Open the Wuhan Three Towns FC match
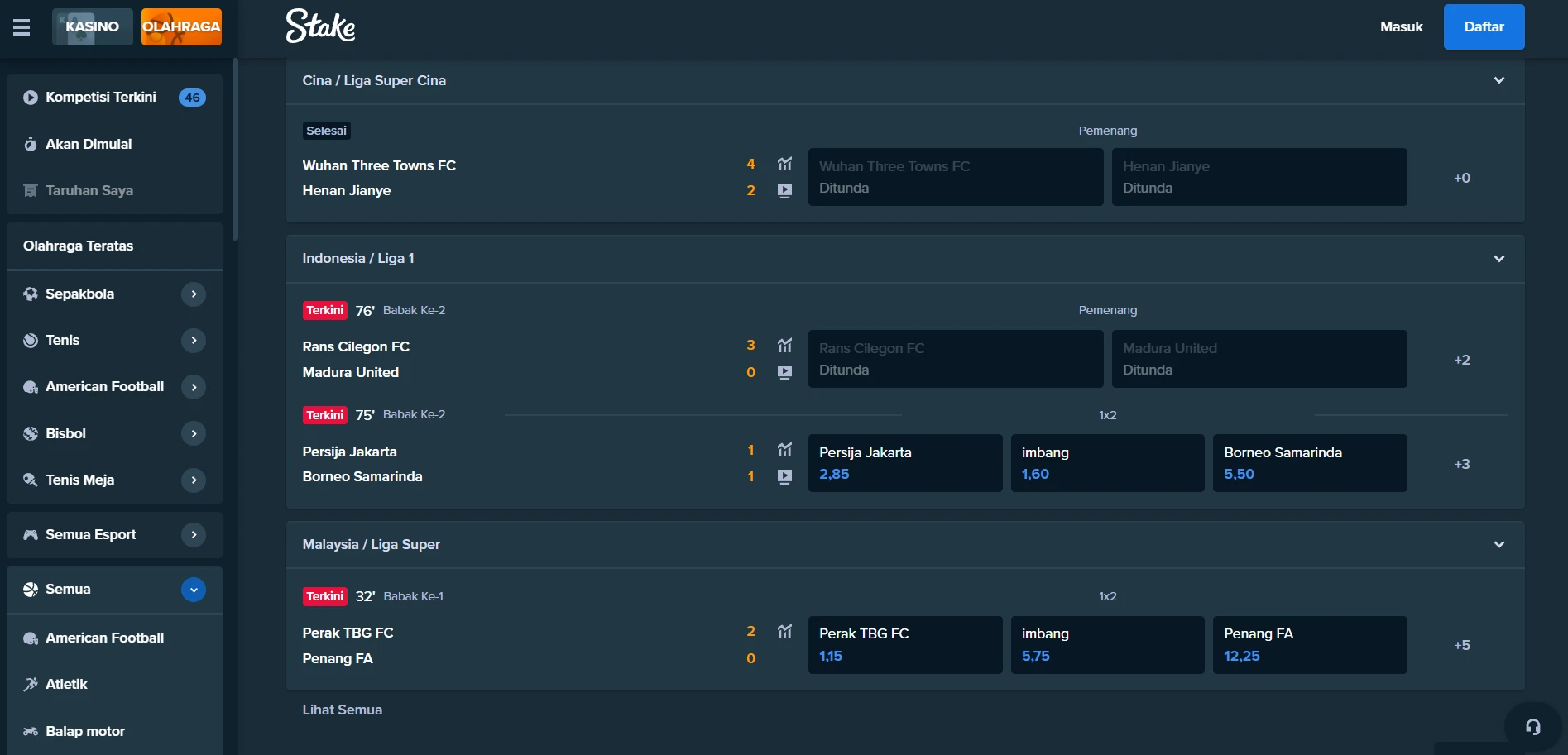Image resolution: width=1568 pixels, height=755 pixels. click(379, 165)
